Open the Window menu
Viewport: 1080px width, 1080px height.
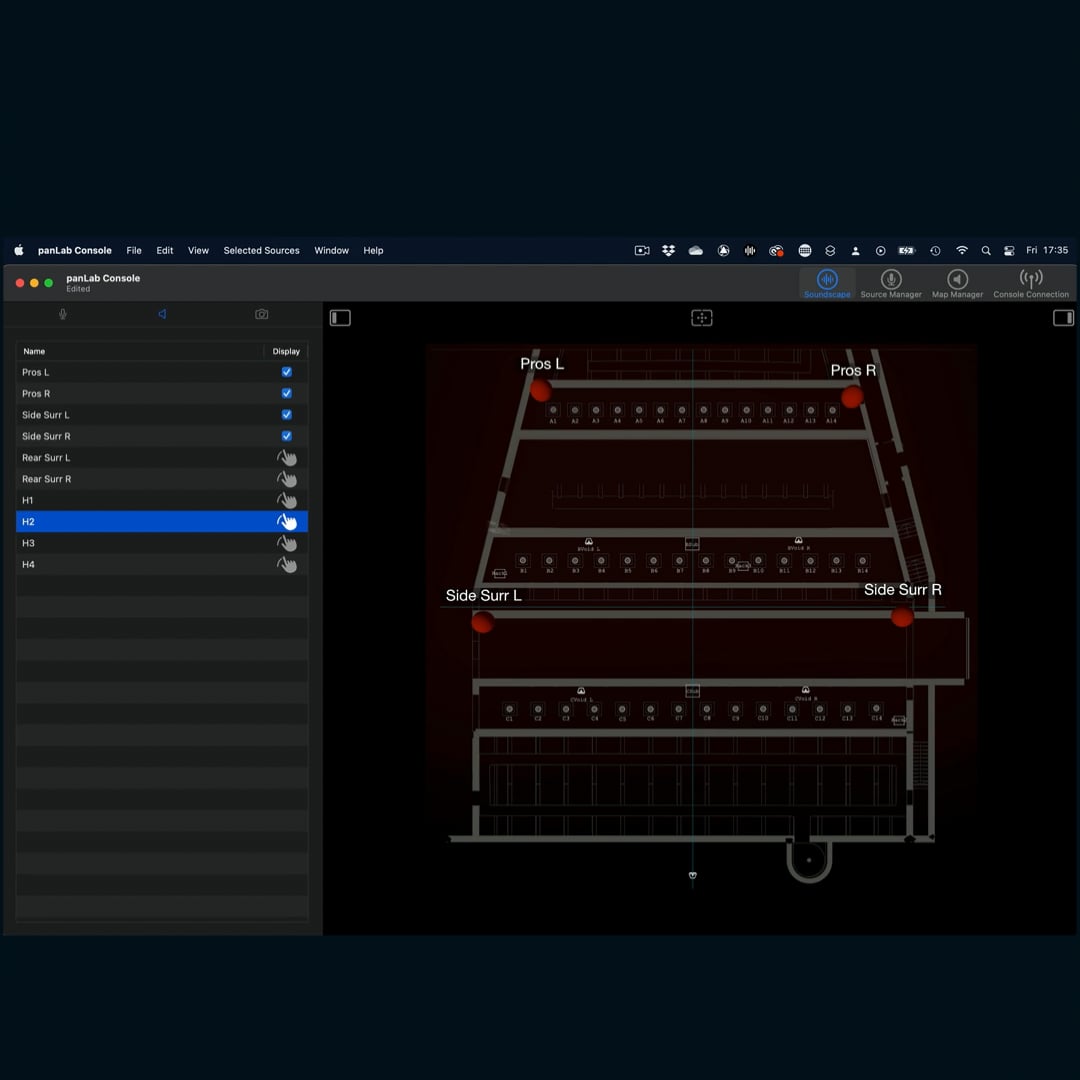[x=331, y=251]
